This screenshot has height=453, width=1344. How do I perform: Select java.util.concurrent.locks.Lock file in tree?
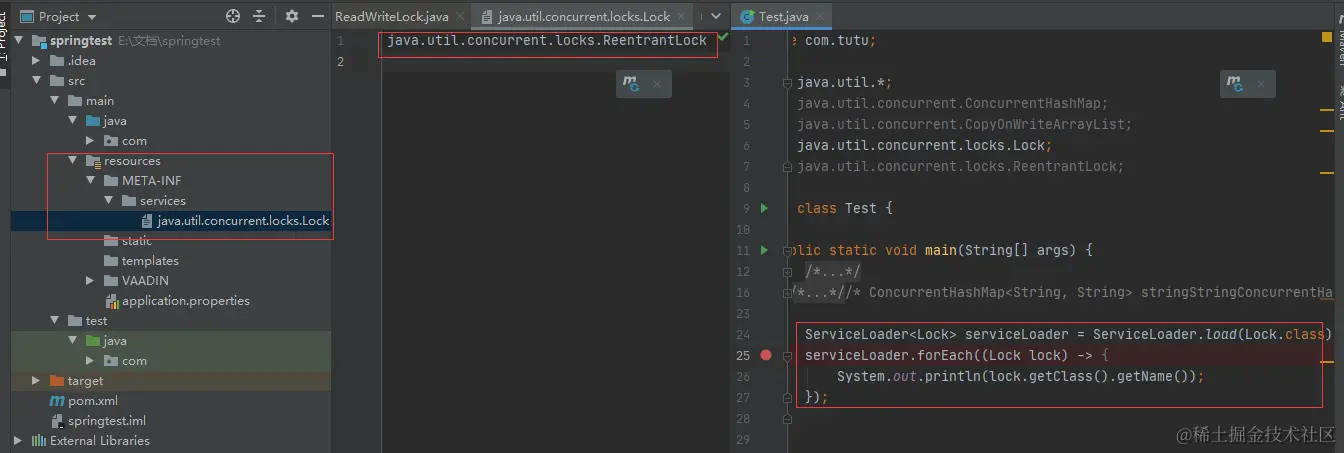pos(243,221)
